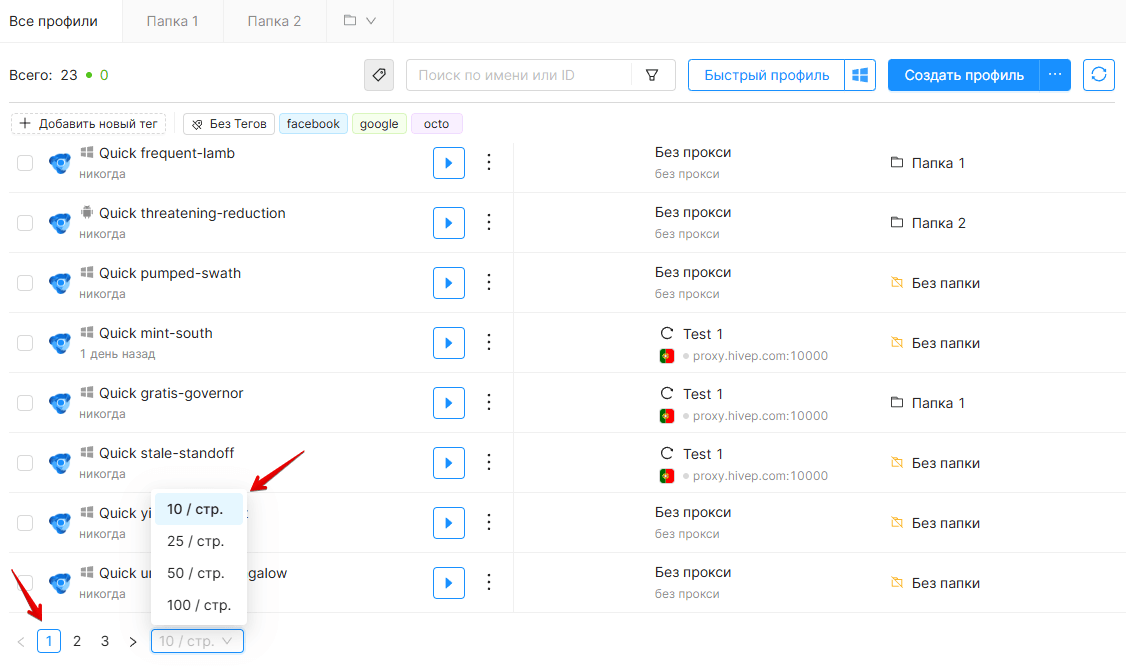Choose 10 / стр. option
Viewport: 1126px width, 667px height.
click(x=199, y=509)
